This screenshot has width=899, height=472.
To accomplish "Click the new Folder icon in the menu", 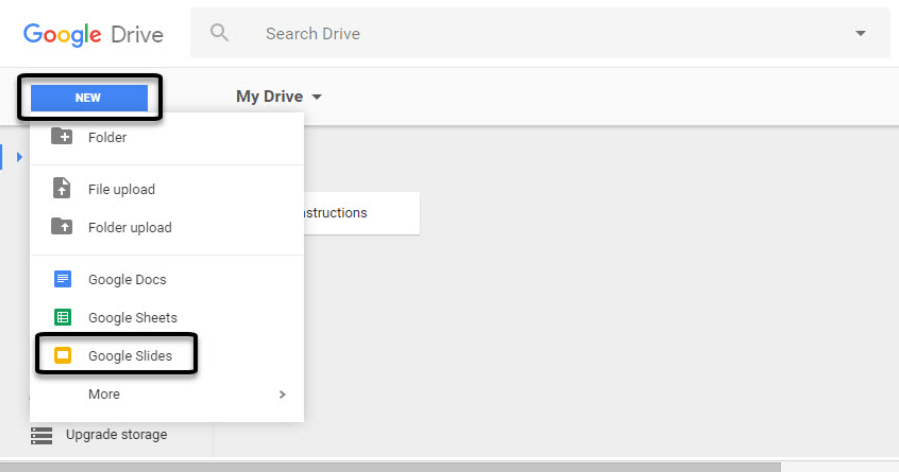I will [x=62, y=137].
